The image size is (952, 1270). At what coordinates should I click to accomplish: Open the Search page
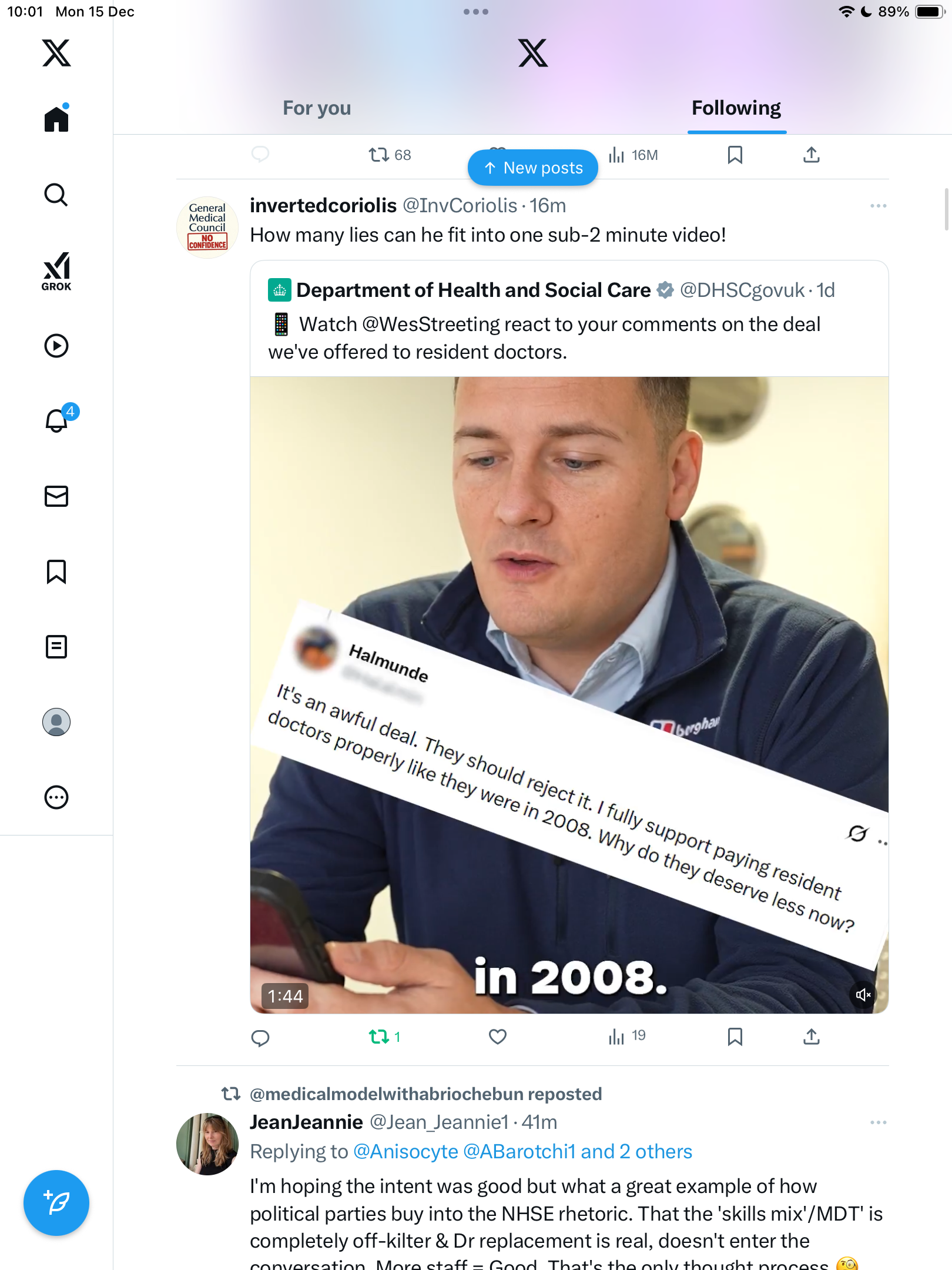(x=56, y=195)
